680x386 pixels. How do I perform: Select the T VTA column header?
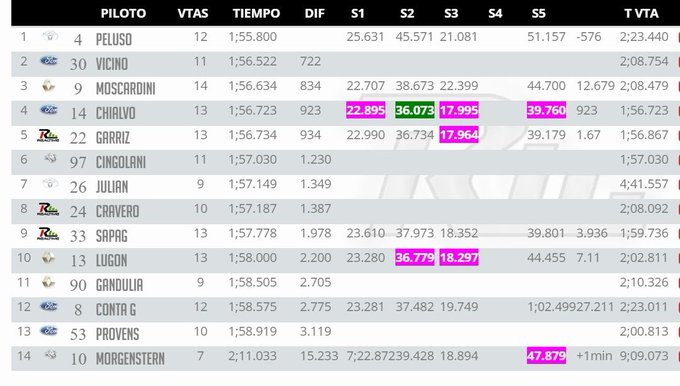[641, 13]
